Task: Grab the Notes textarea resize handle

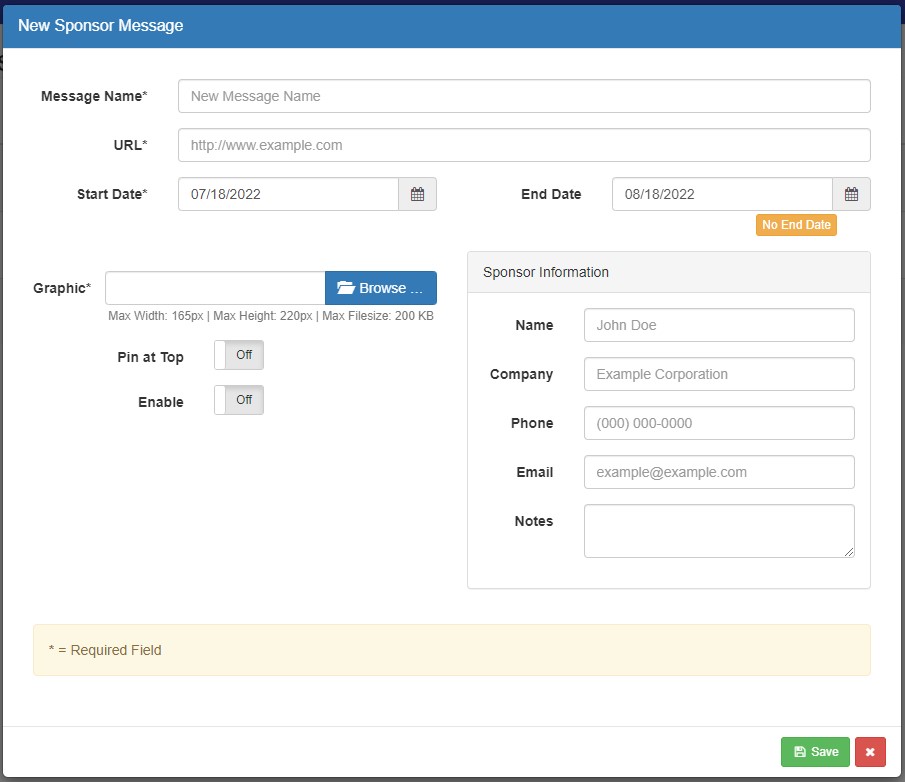Action: pyautogui.click(x=849, y=552)
